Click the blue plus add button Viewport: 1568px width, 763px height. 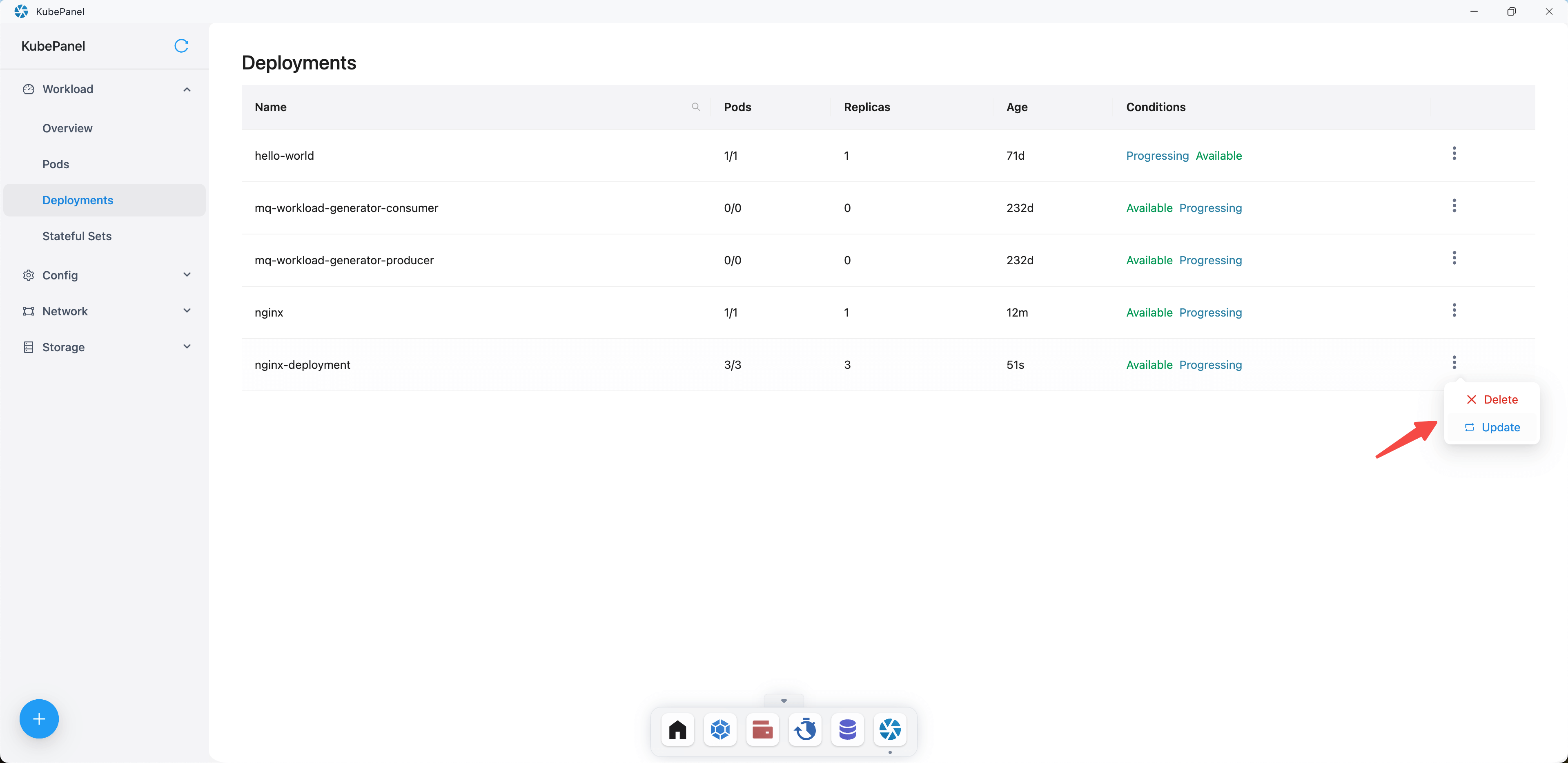click(x=39, y=718)
